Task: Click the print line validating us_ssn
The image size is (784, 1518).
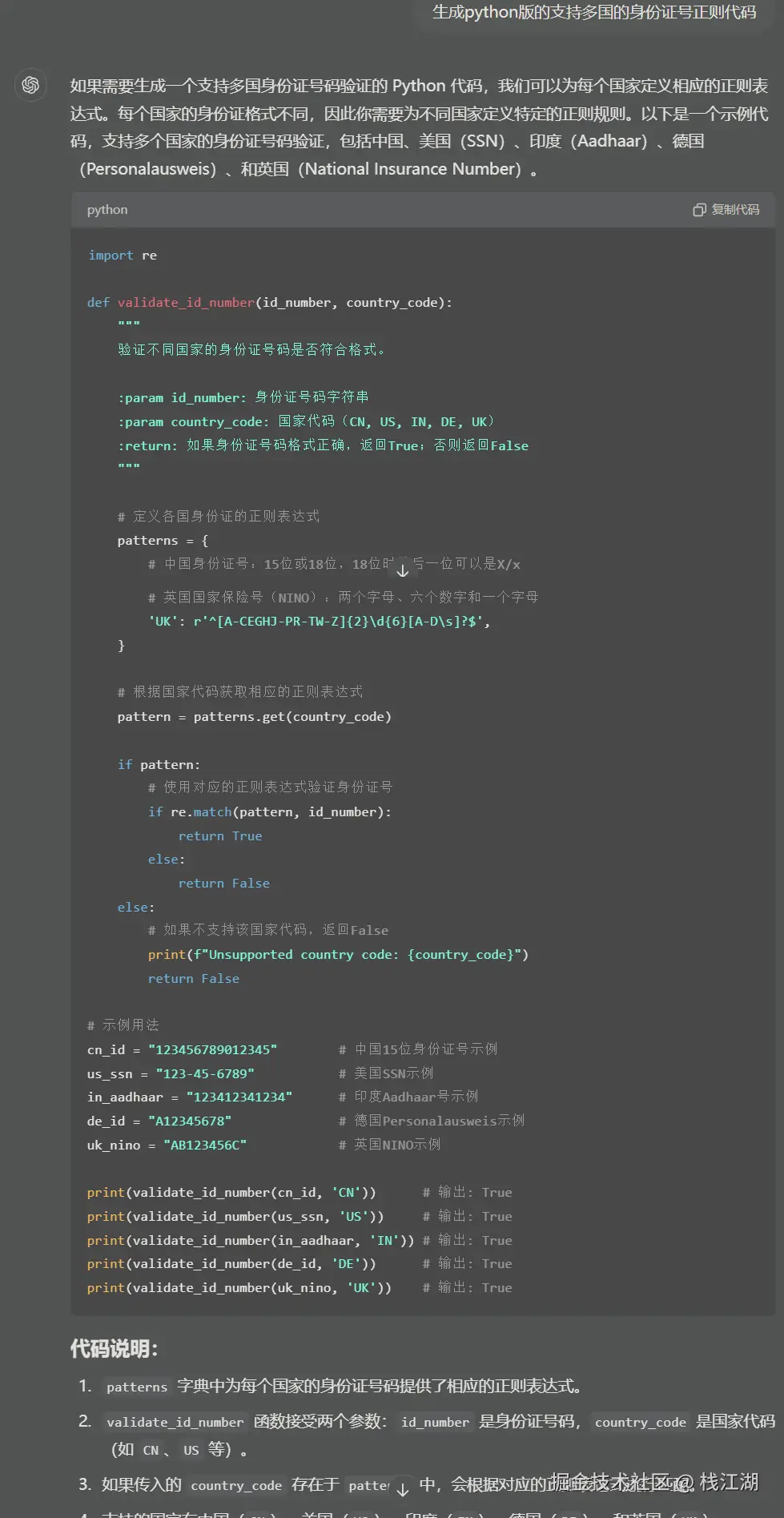Action: point(235,1216)
